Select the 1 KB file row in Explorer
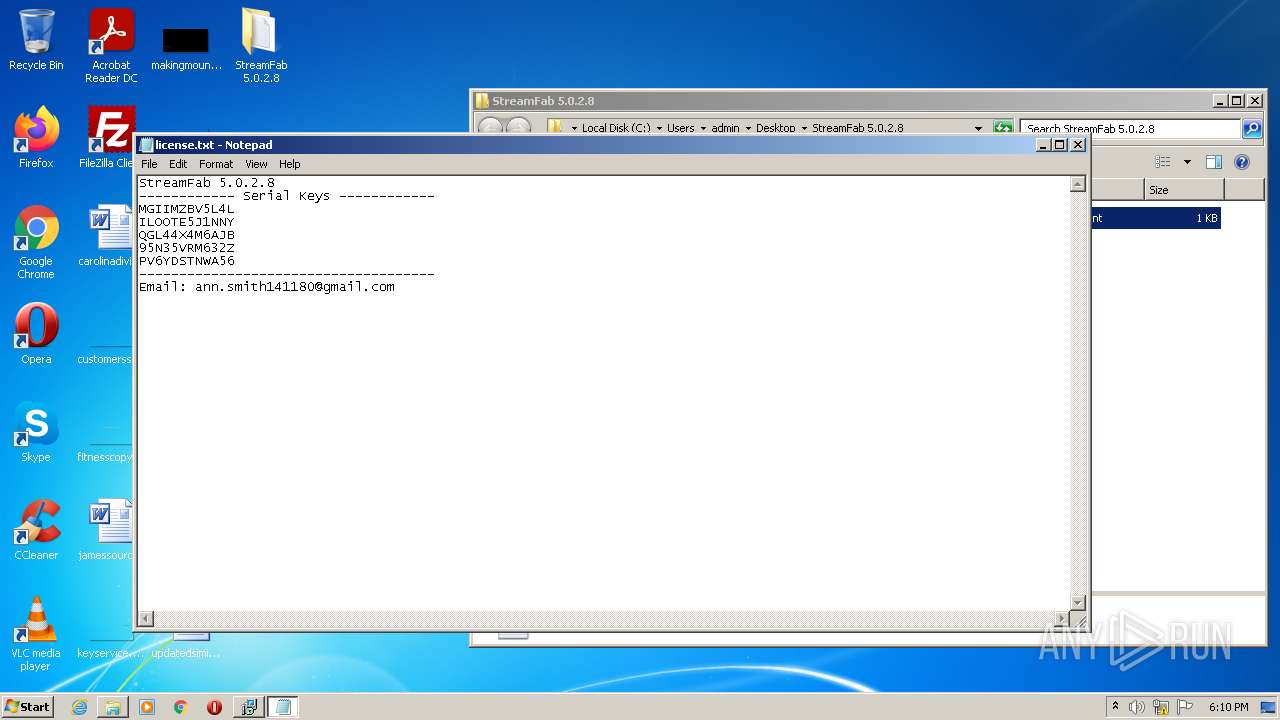Image resolution: width=1280 pixels, height=720 pixels. 1156,218
